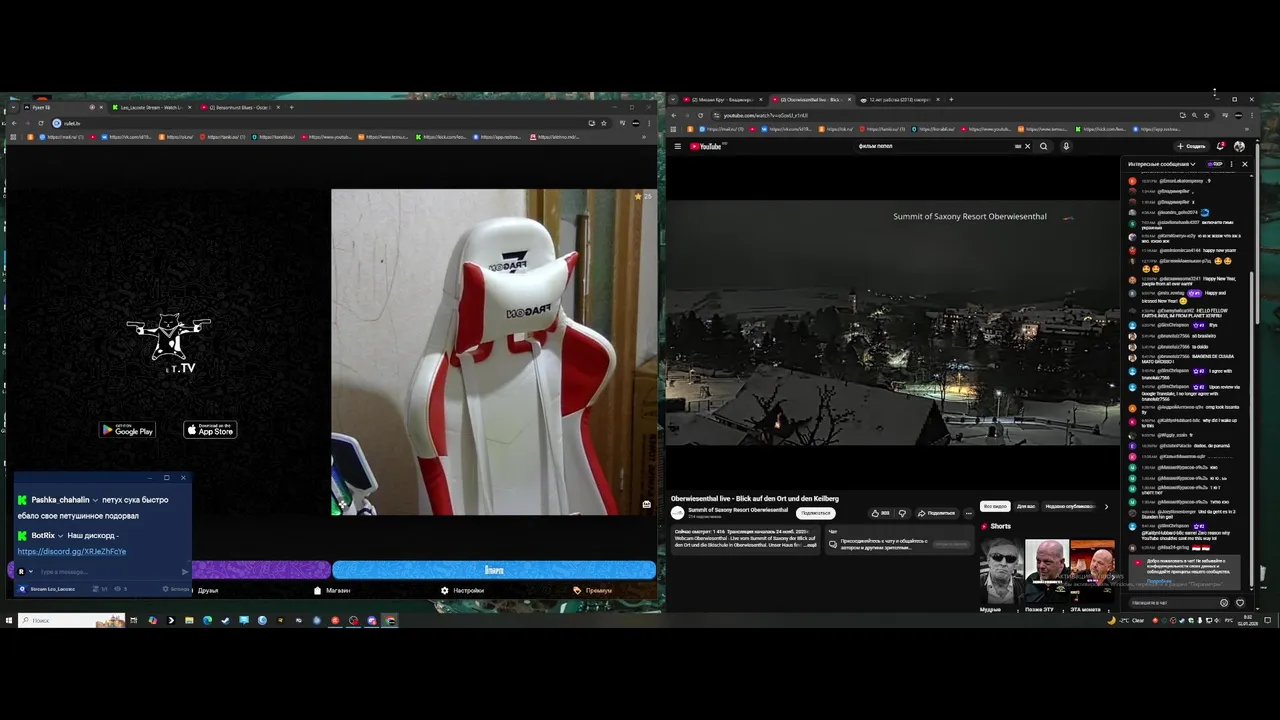Click the favorite star on the chair video

click(638, 196)
